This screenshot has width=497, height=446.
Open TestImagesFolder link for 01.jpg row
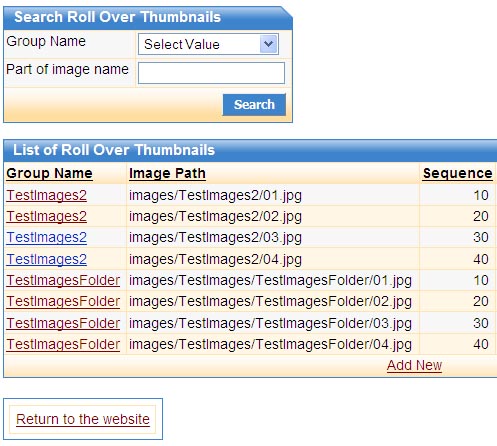coord(63,280)
